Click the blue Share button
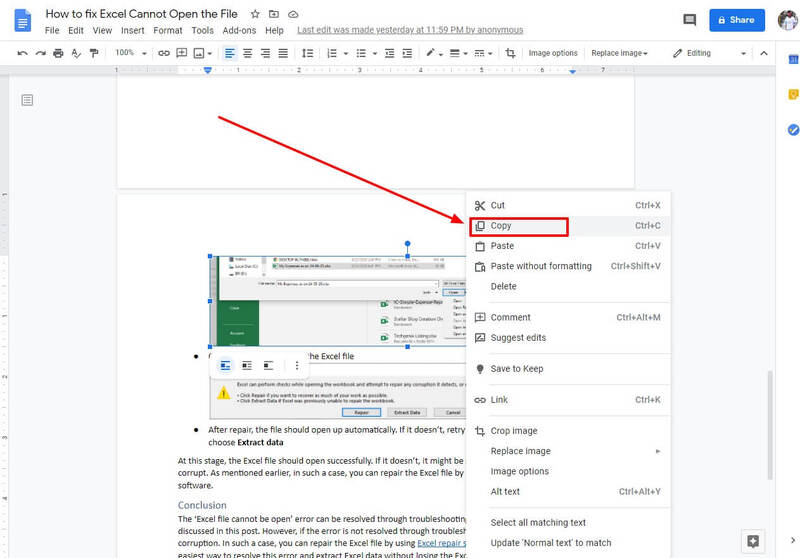This screenshot has width=800, height=558. [x=737, y=20]
